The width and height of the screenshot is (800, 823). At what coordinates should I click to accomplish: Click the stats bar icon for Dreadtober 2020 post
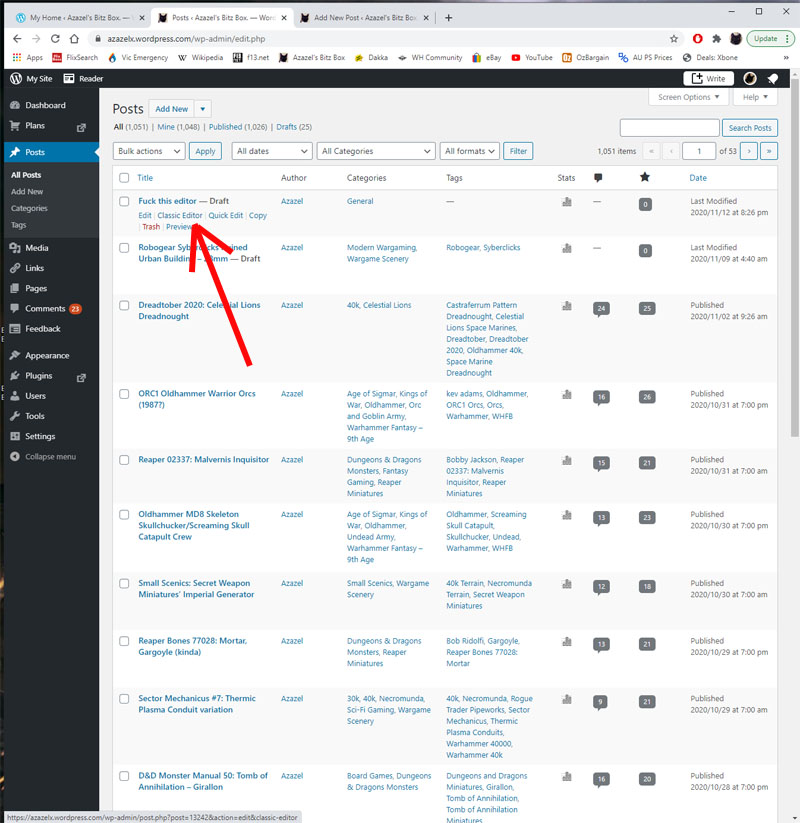tap(567, 307)
